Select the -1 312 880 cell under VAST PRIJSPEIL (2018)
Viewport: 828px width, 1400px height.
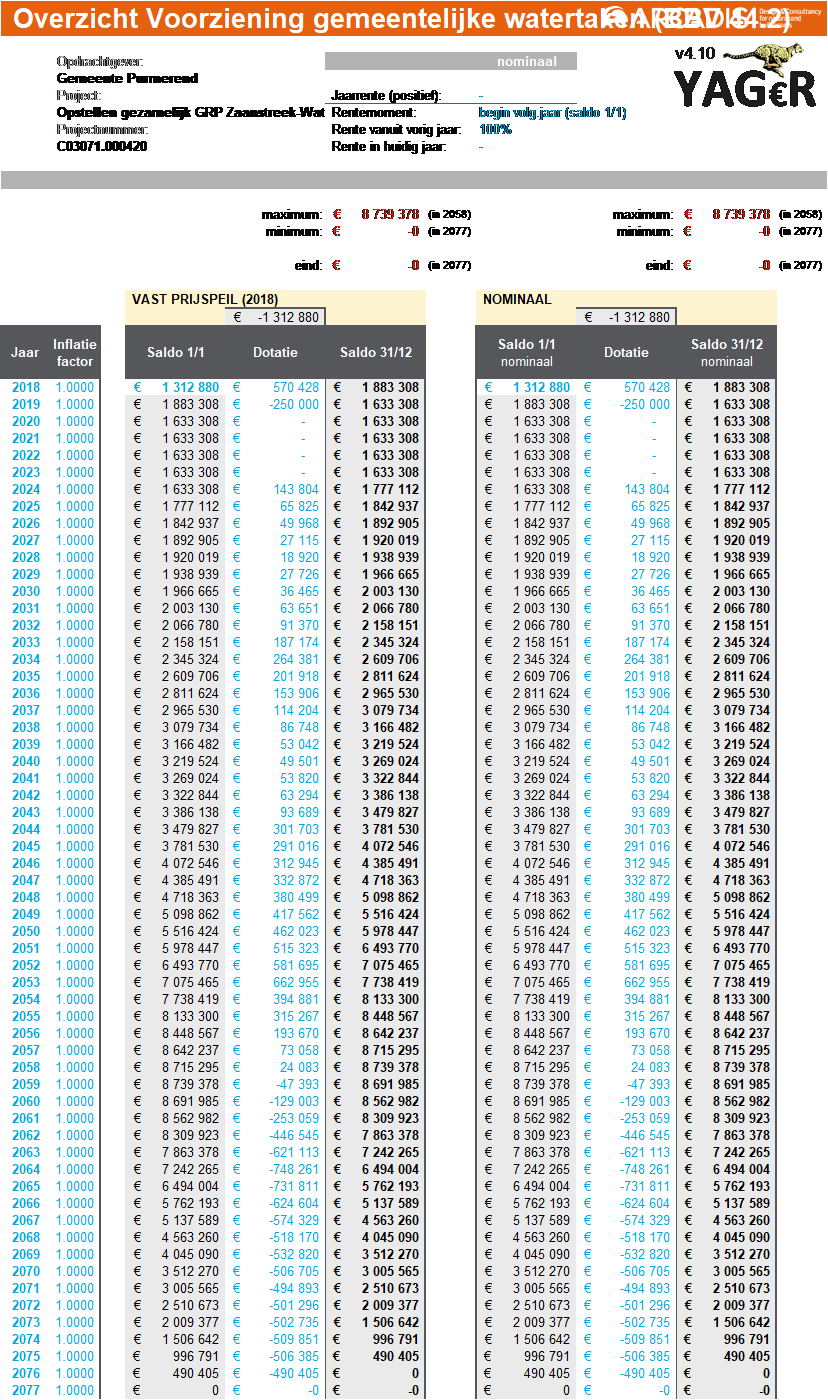275,317
